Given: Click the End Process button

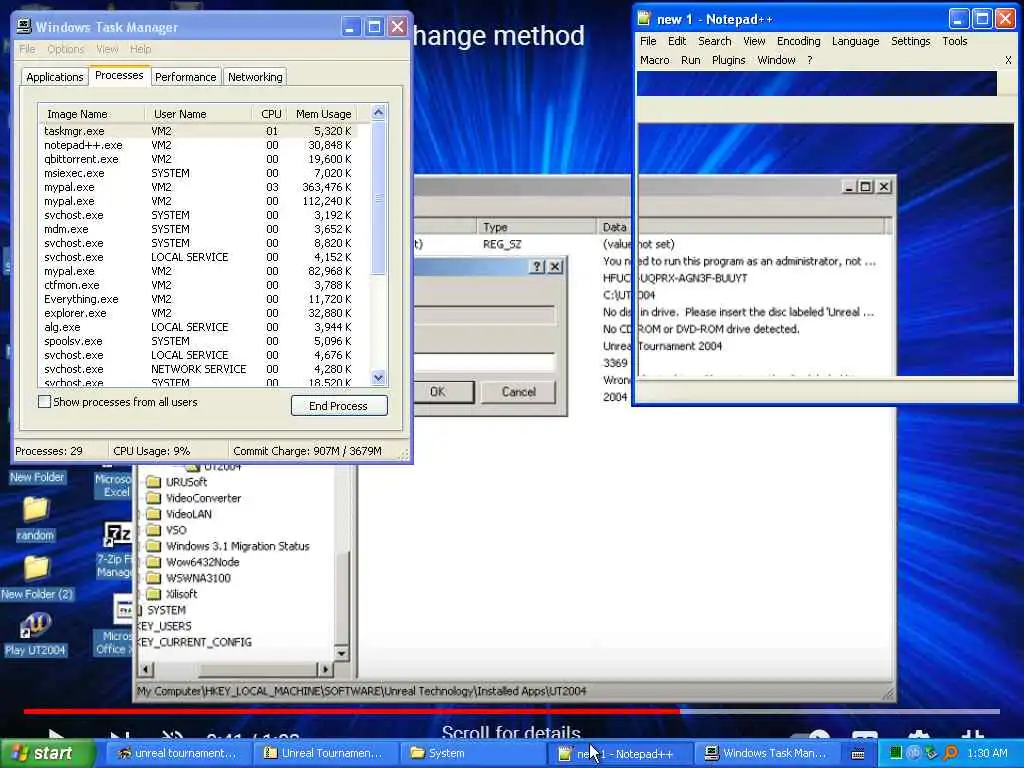Looking at the screenshot, I should [x=339, y=406].
